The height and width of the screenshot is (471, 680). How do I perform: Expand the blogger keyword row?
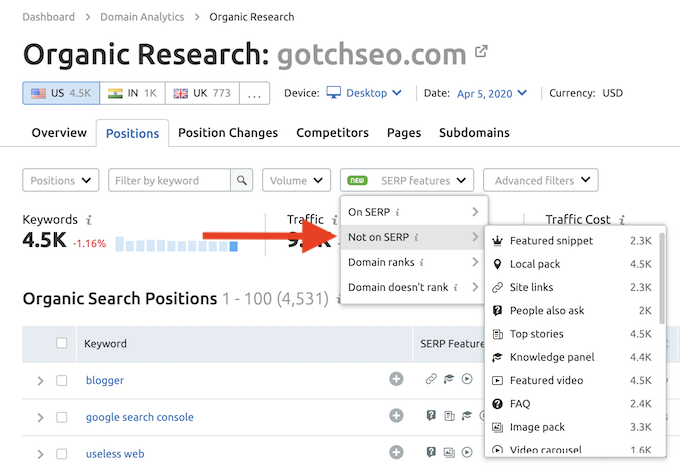click(40, 380)
